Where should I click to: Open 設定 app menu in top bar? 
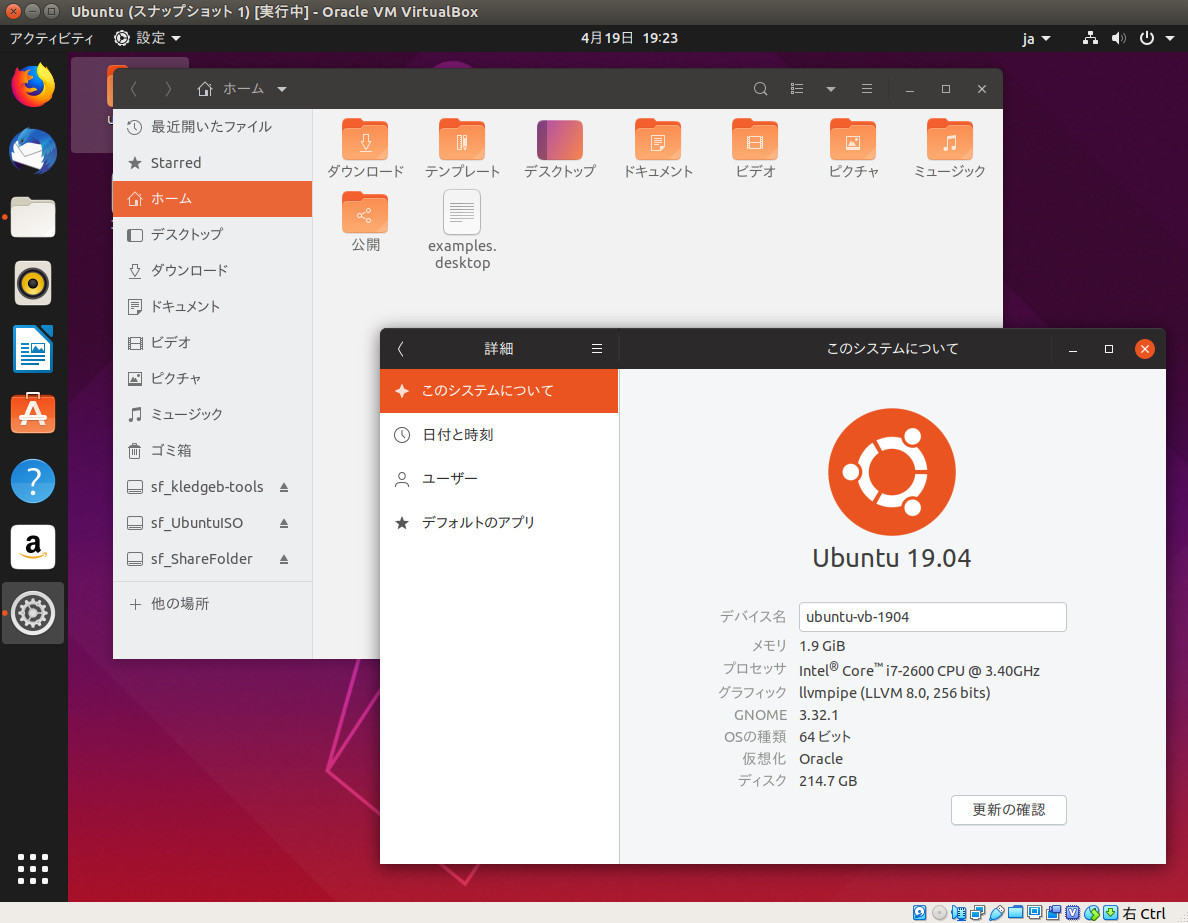pos(147,38)
